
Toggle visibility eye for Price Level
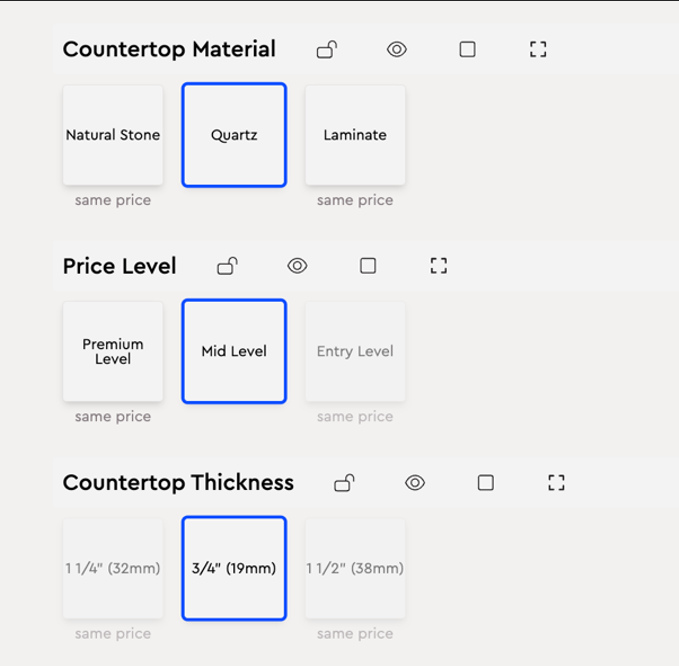click(x=297, y=265)
